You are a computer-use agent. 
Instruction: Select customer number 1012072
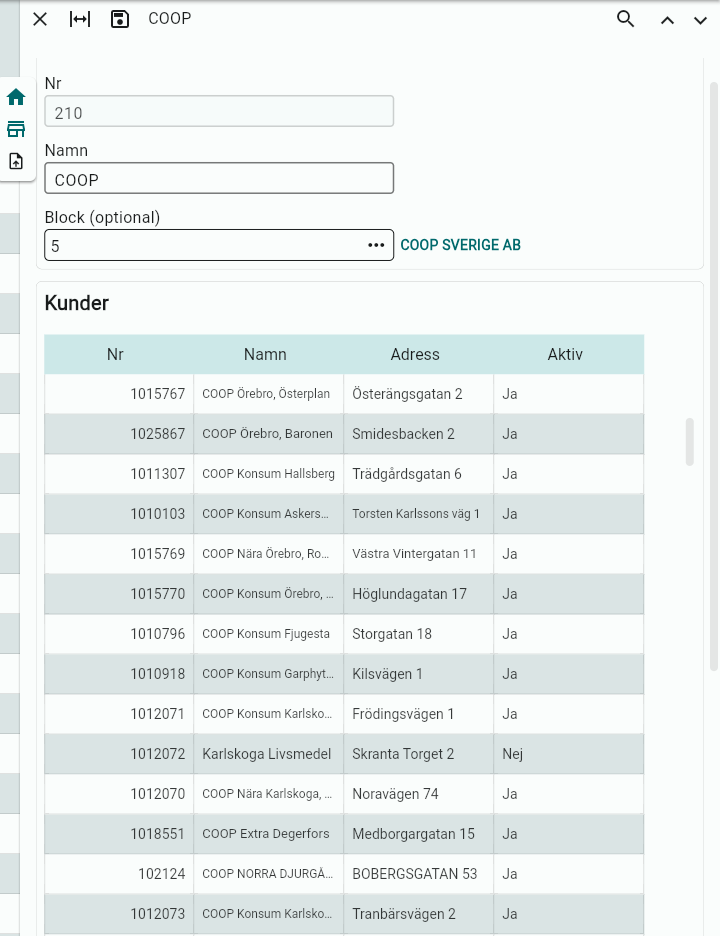coord(158,754)
